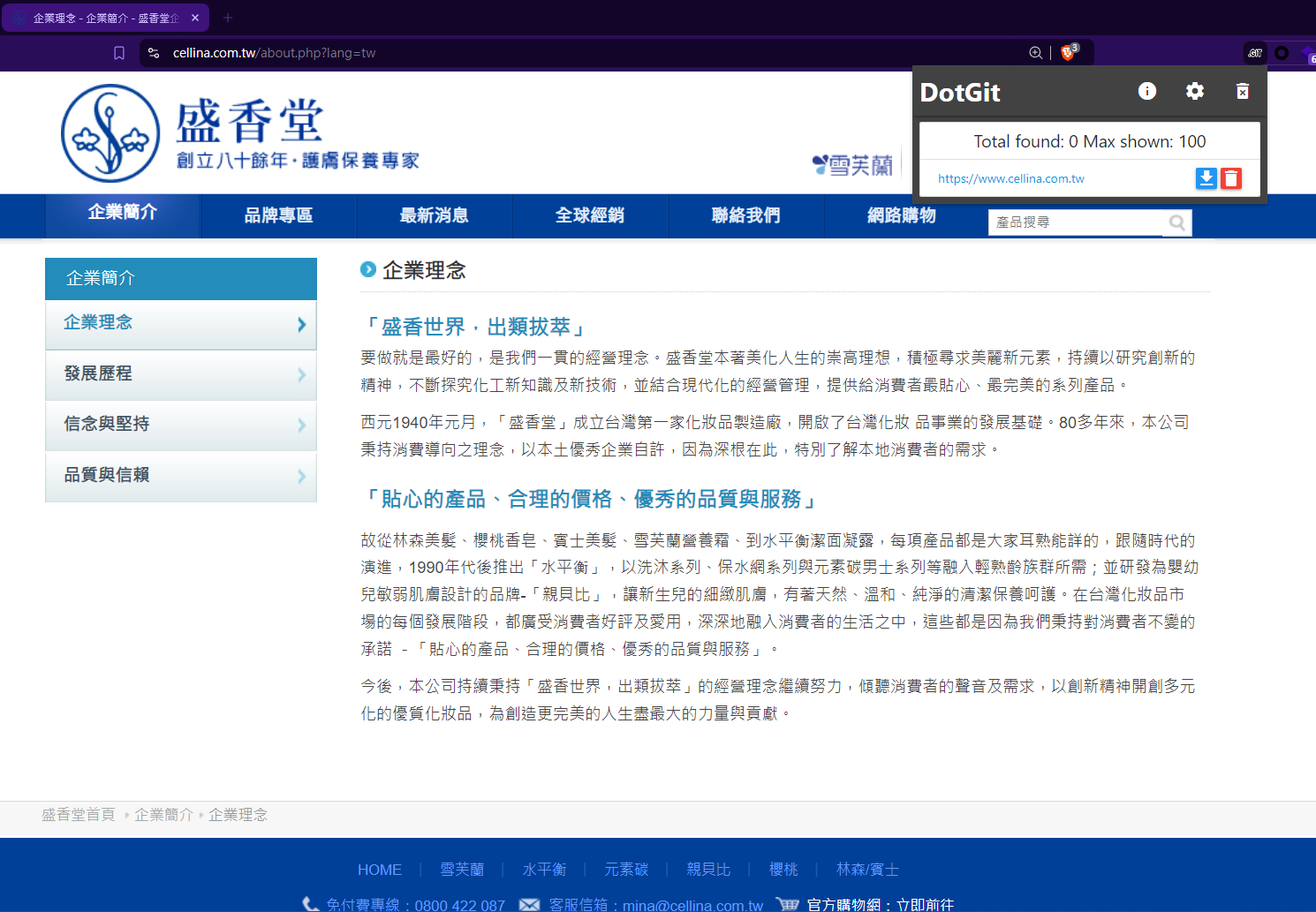The width and height of the screenshot is (1316, 912).
Task: Go to 最新消息 navigation item
Action: tap(435, 215)
